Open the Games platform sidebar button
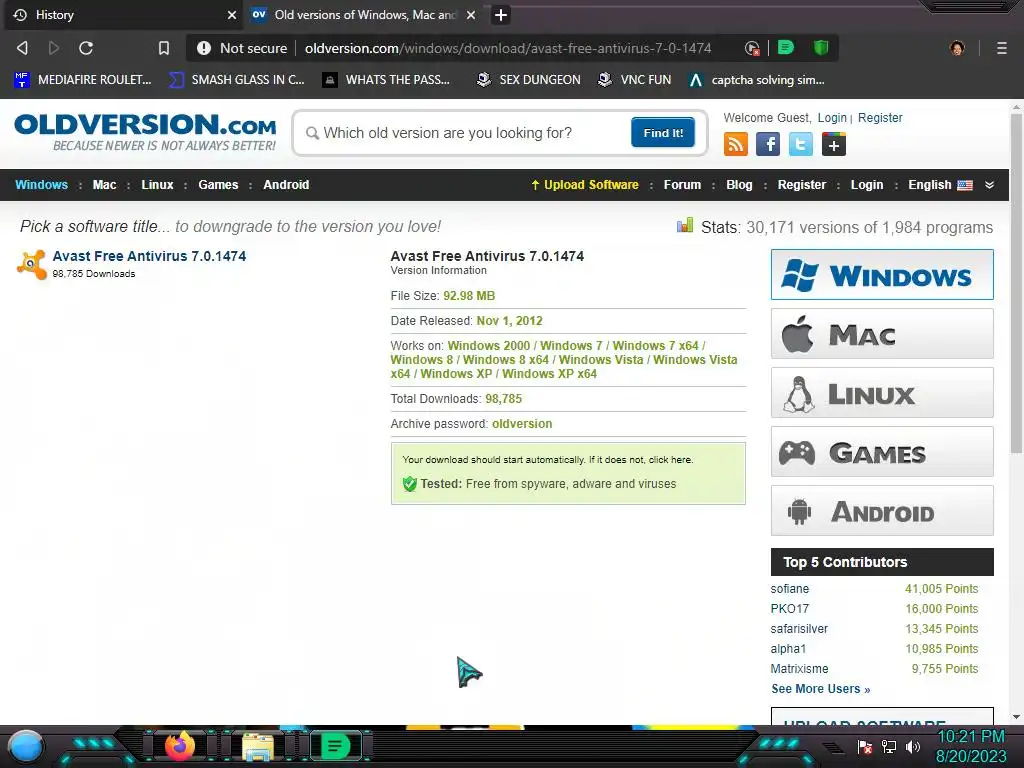 [882, 451]
